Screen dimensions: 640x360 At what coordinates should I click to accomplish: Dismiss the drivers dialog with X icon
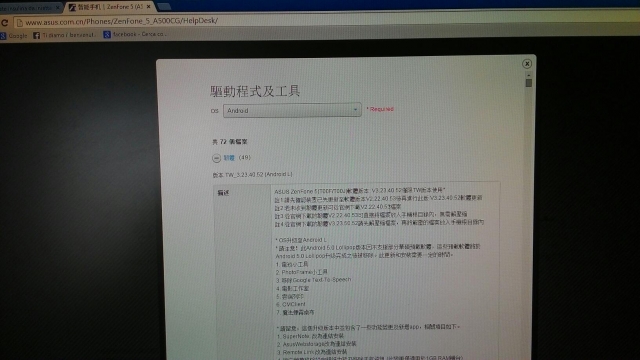pyautogui.click(x=527, y=64)
